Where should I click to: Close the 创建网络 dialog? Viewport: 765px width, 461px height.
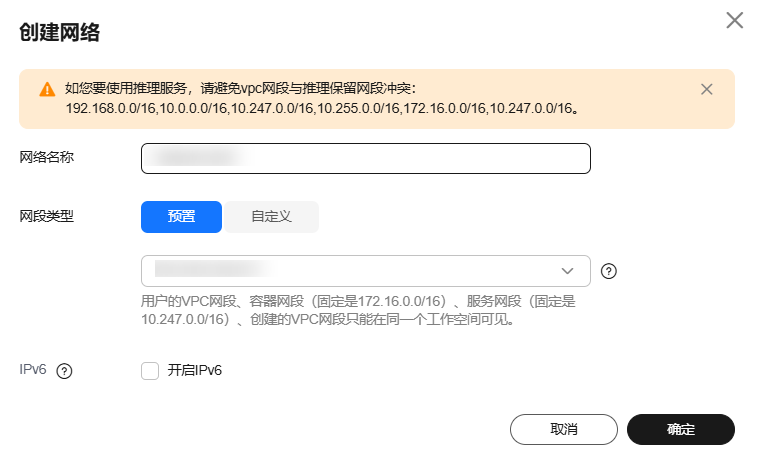[x=734, y=20]
